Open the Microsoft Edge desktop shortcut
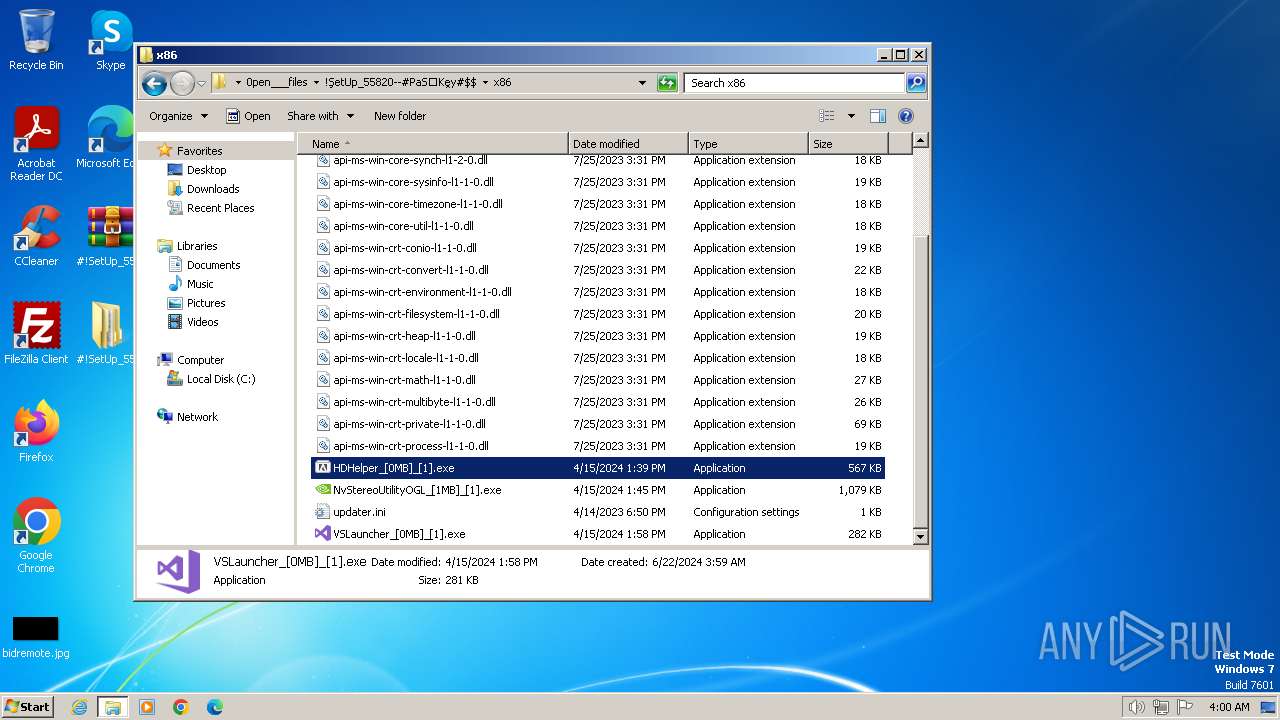The image size is (1280, 720). (x=108, y=138)
